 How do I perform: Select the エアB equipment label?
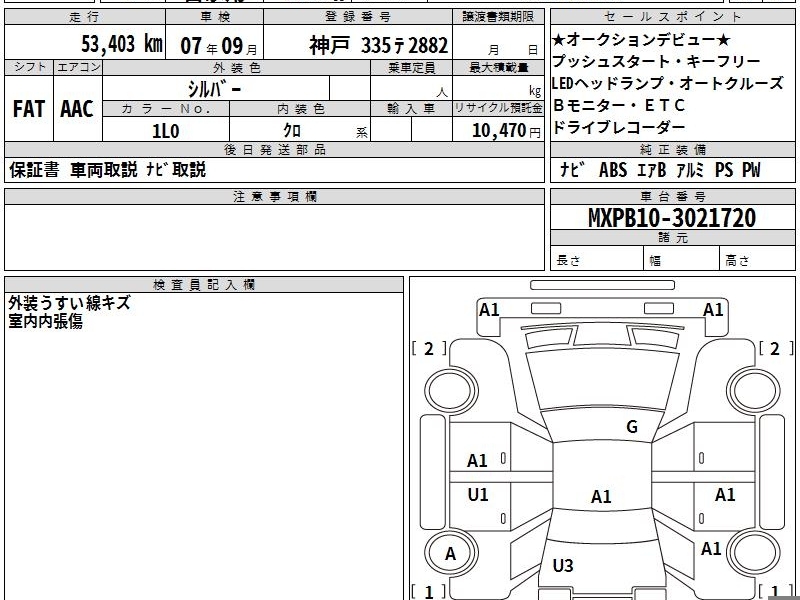(x=652, y=170)
